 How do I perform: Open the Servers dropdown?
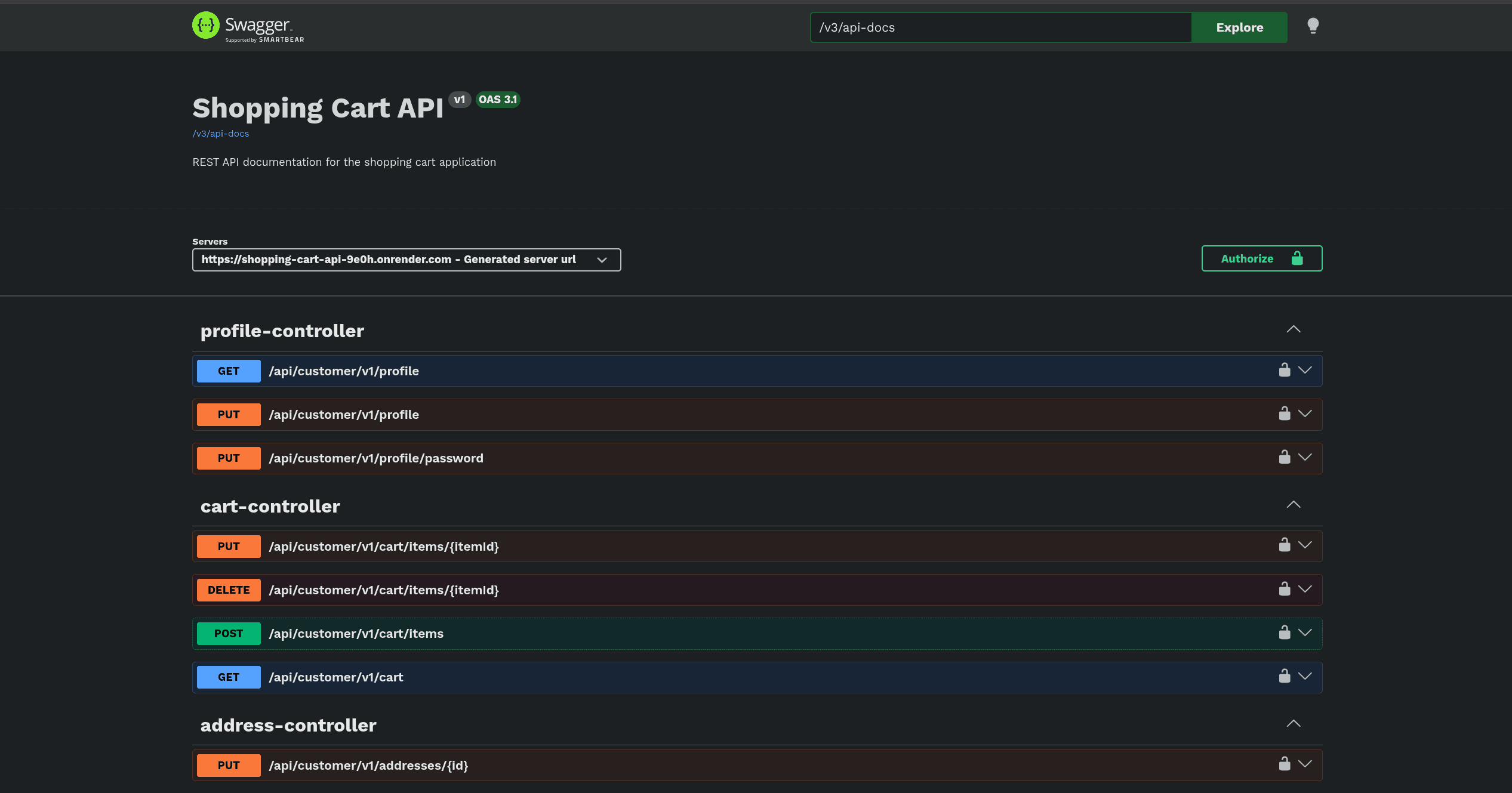pyautogui.click(x=407, y=260)
